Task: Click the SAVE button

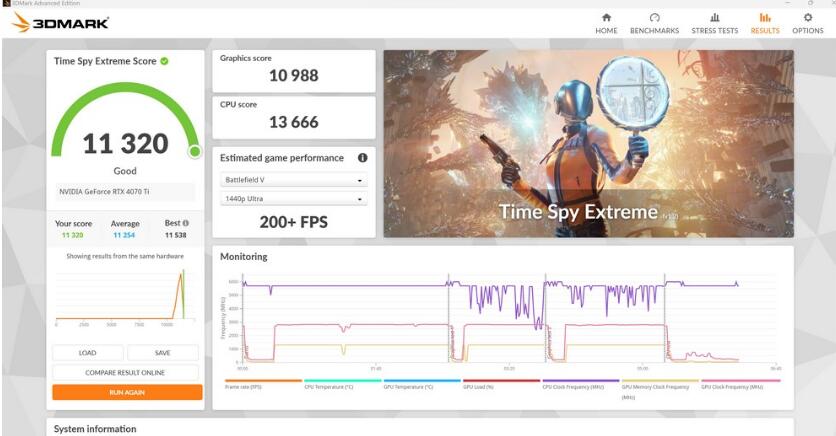Action: tap(163, 353)
